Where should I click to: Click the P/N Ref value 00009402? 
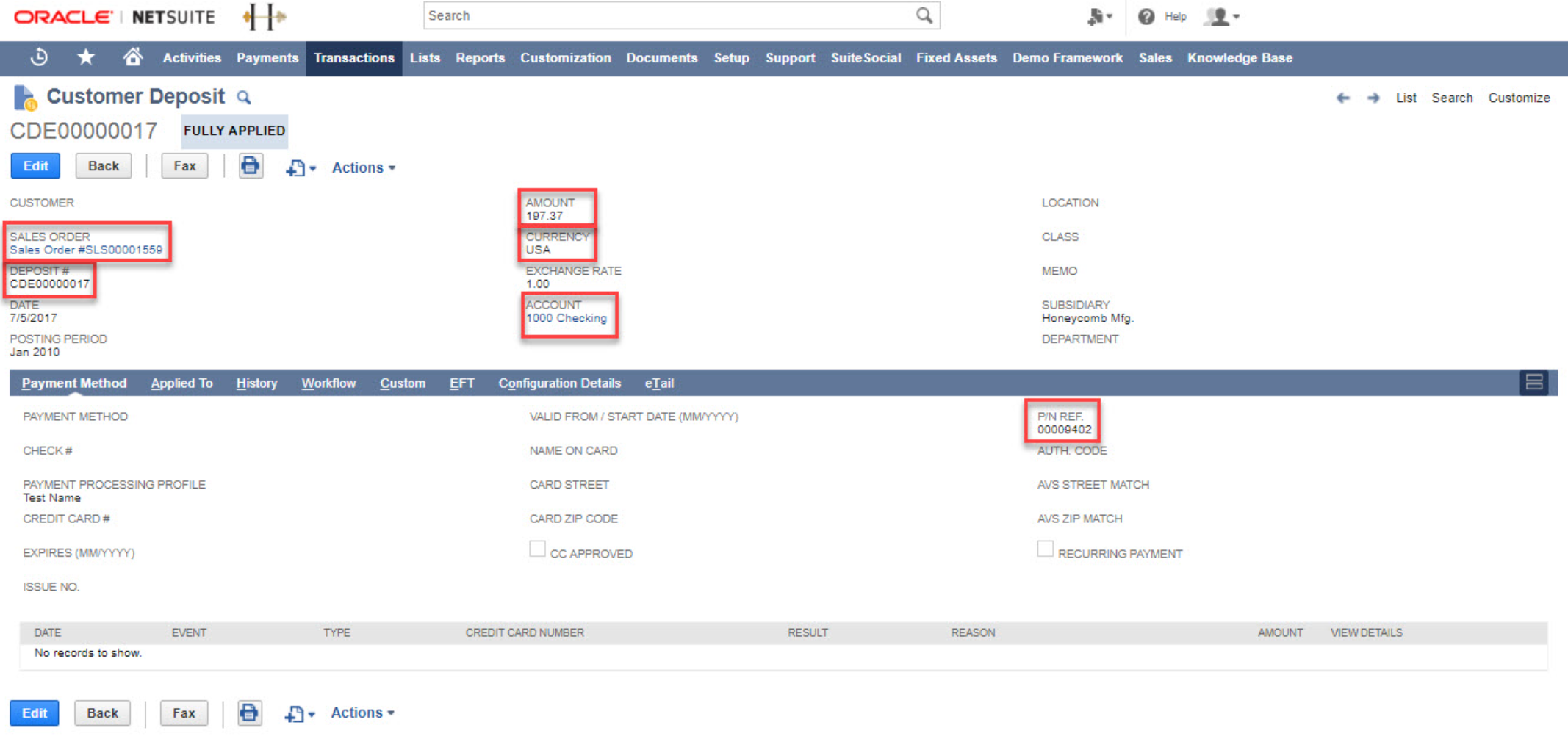coord(1064,430)
